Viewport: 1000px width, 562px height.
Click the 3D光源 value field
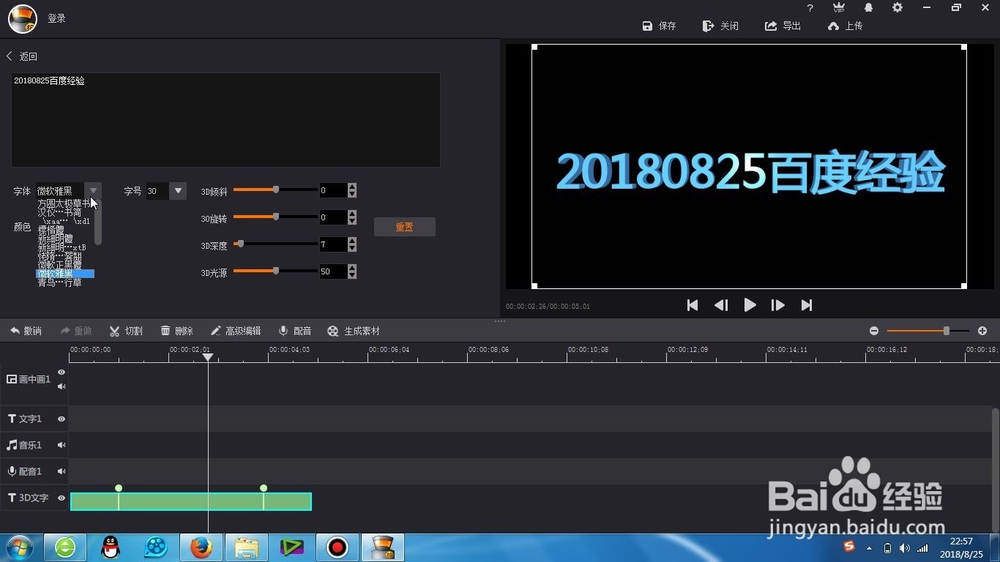pos(333,272)
